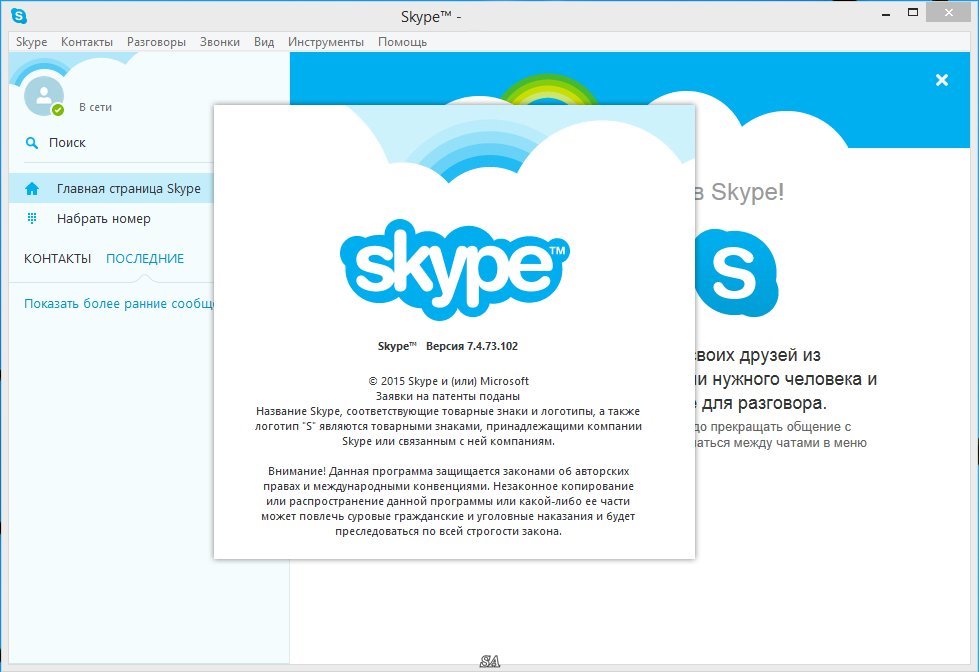979x672 pixels.
Task: Close the blue welcome banner
Action: pyautogui.click(x=942, y=80)
